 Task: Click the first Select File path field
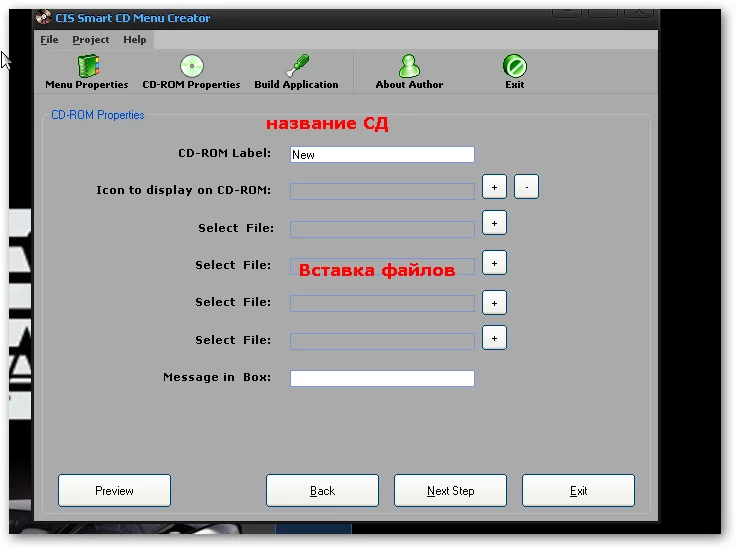(x=382, y=229)
